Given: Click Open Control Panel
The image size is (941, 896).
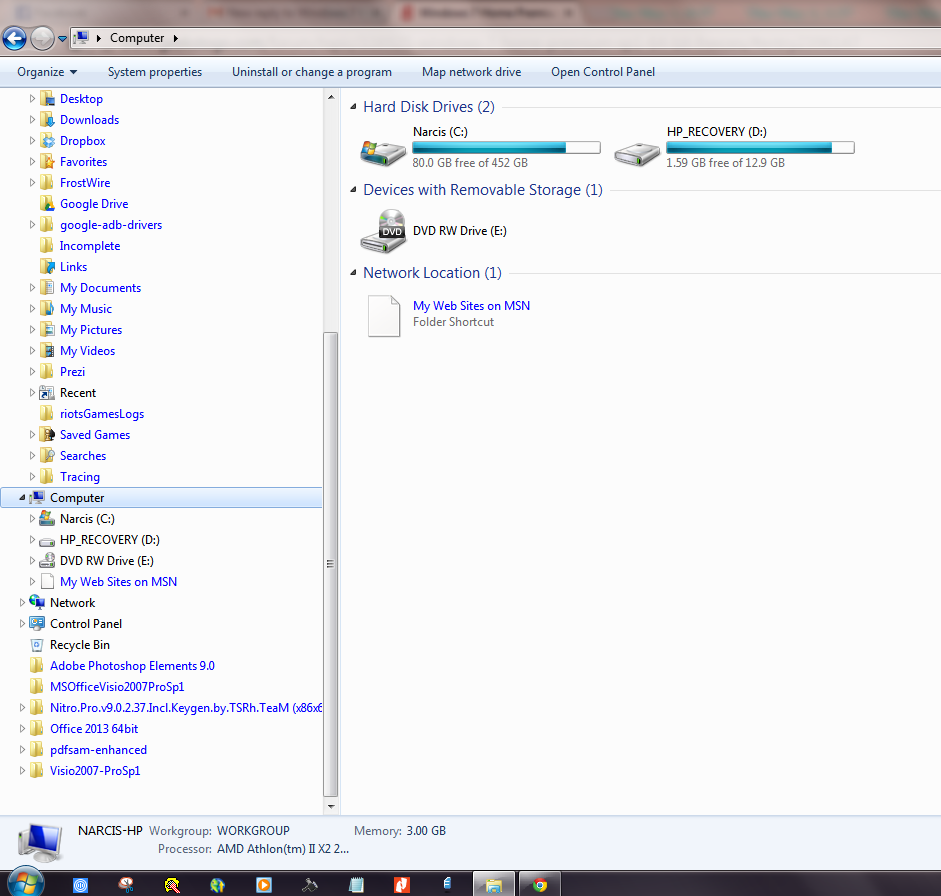Looking at the screenshot, I should point(603,72).
